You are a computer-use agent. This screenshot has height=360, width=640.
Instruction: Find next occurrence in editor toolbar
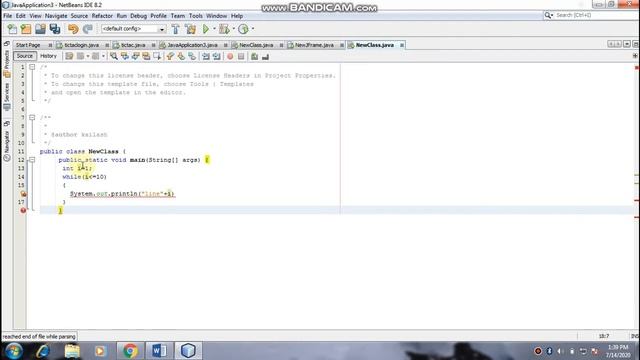click(x=135, y=56)
